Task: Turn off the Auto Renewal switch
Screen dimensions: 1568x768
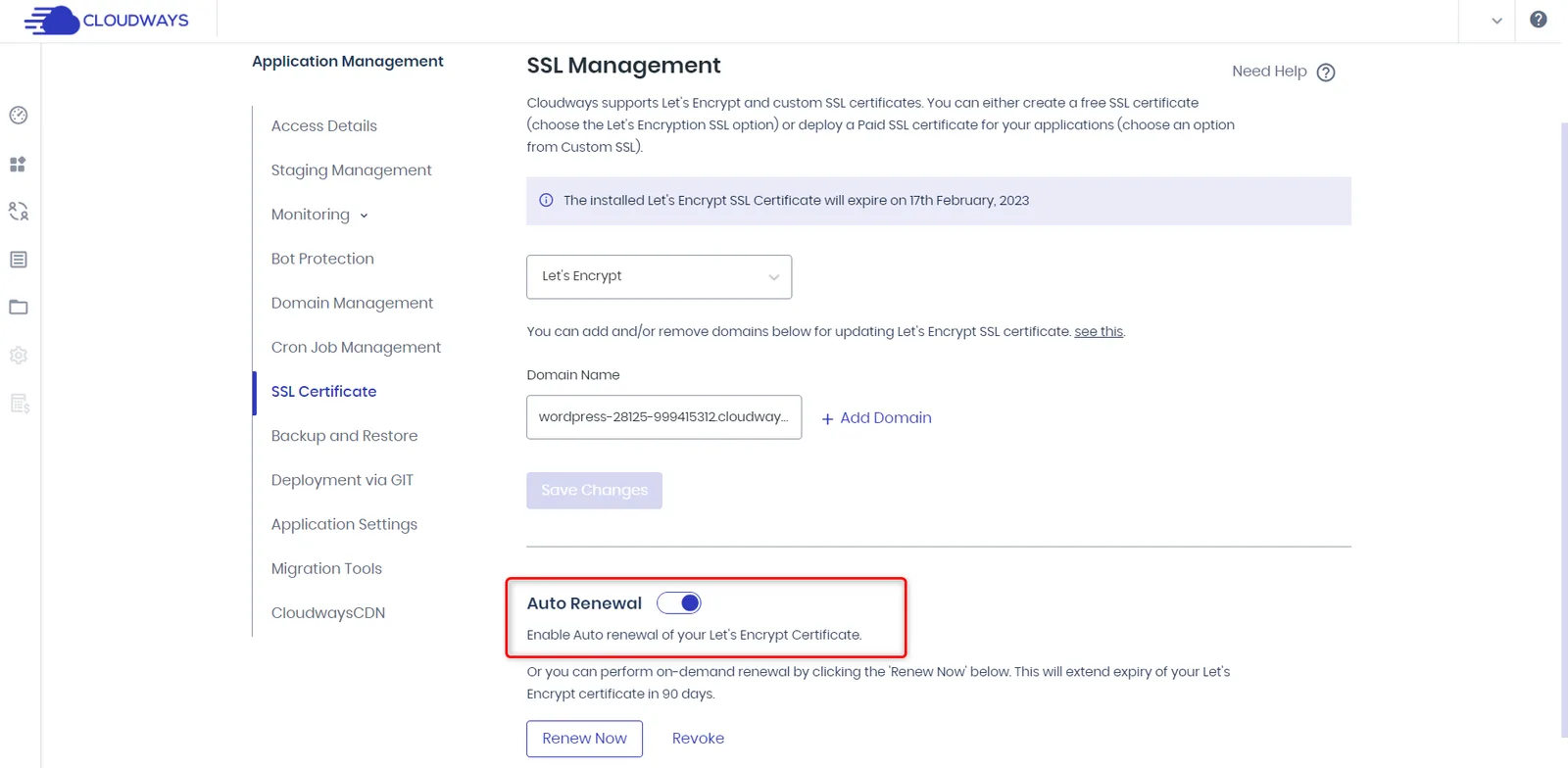Action: [679, 603]
